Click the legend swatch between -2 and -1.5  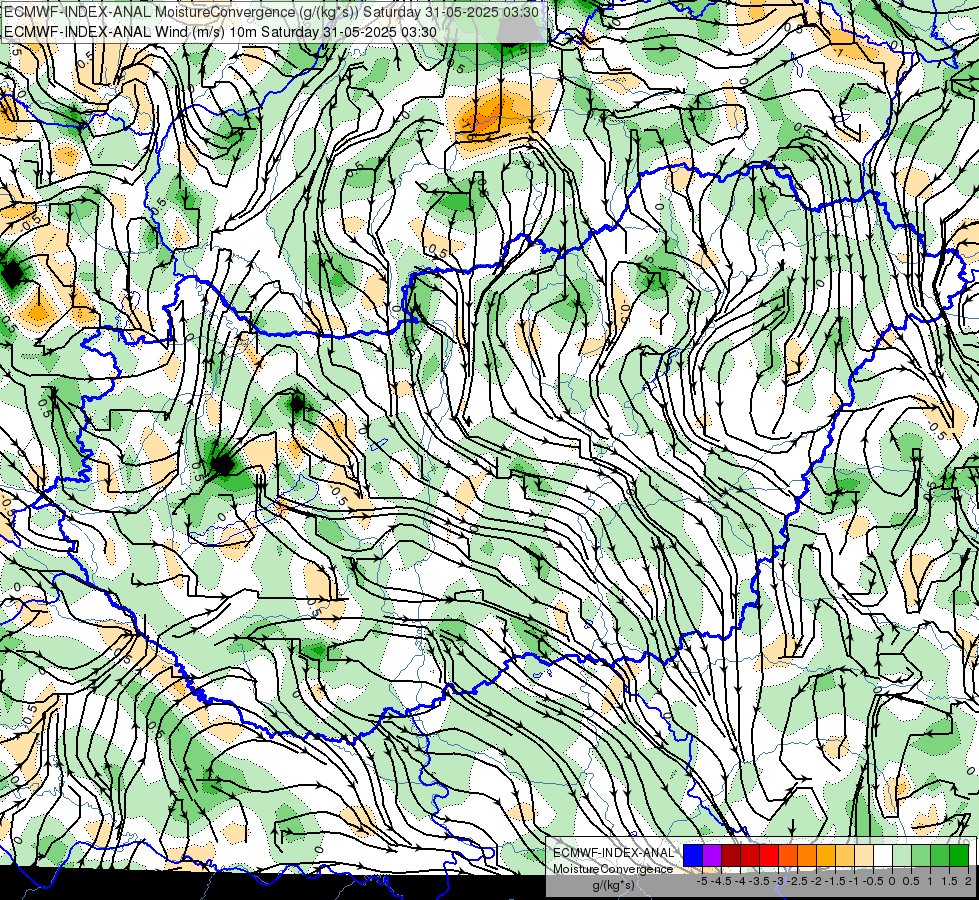tap(826, 855)
